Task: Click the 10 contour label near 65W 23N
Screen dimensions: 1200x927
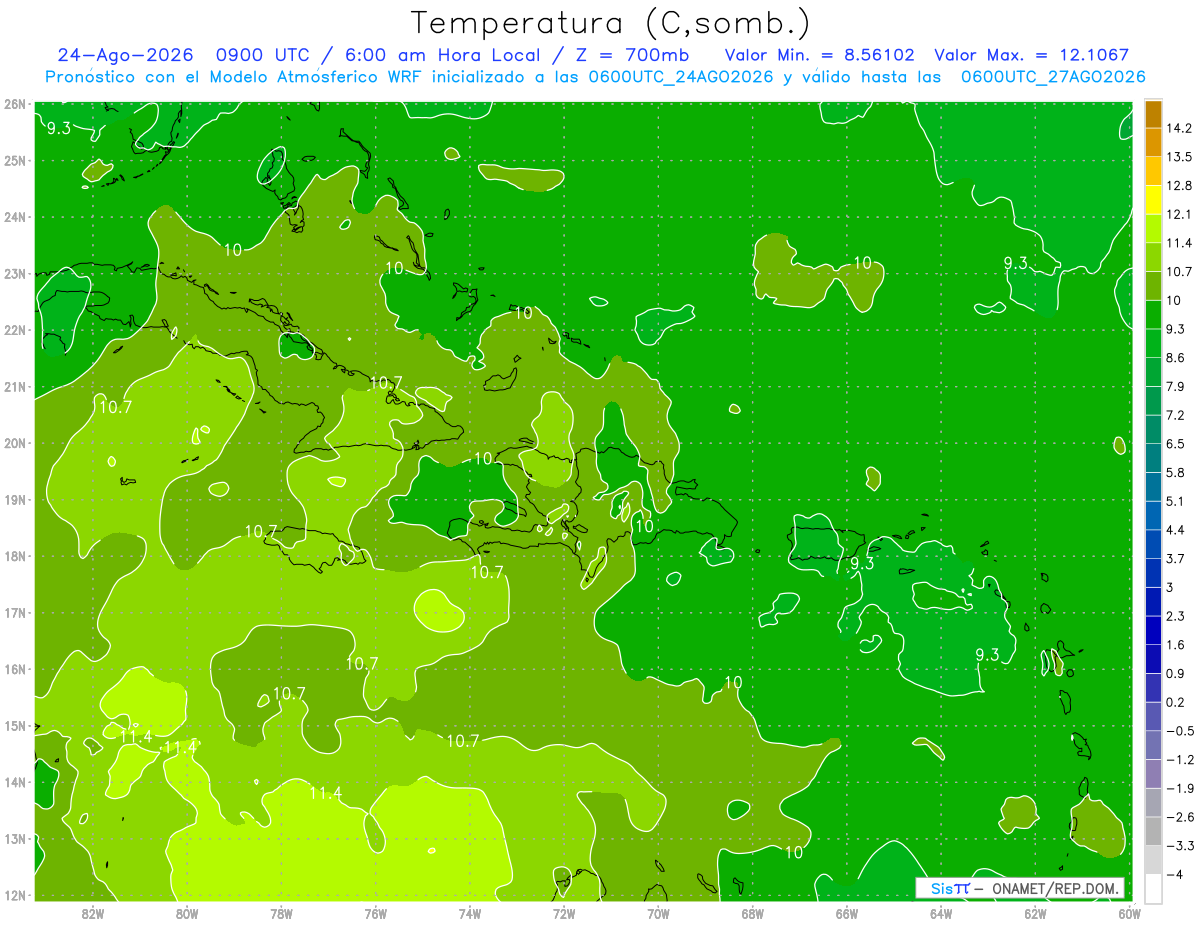Action: (863, 263)
